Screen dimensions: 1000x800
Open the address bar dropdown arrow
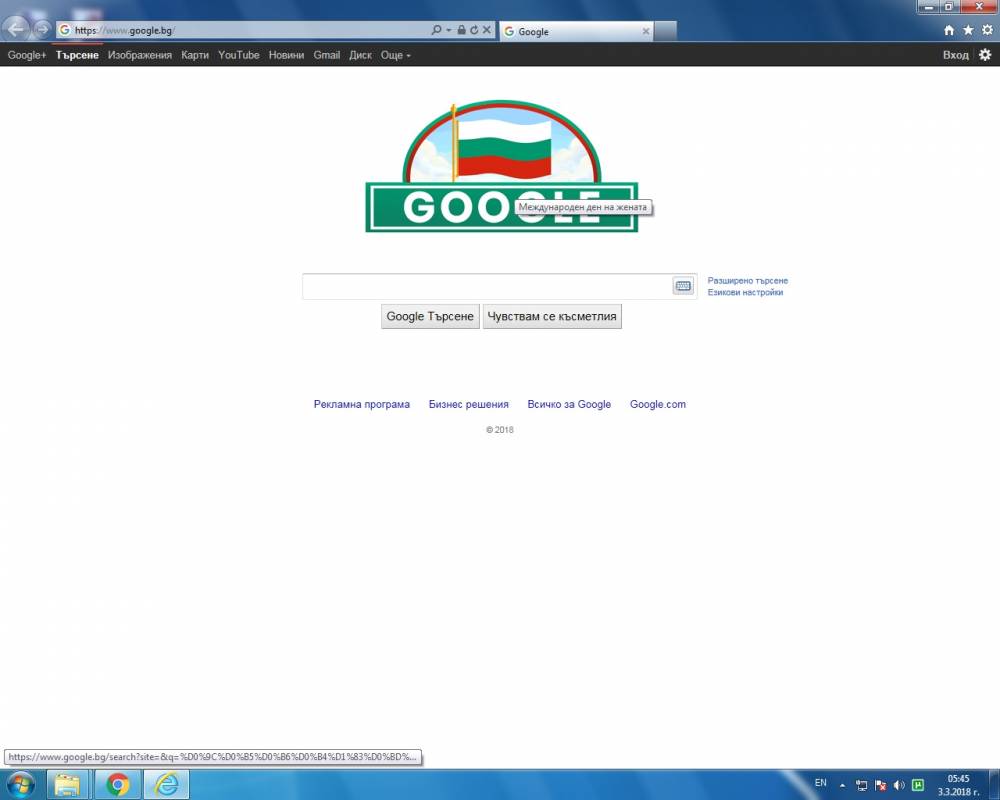tap(448, 30)
